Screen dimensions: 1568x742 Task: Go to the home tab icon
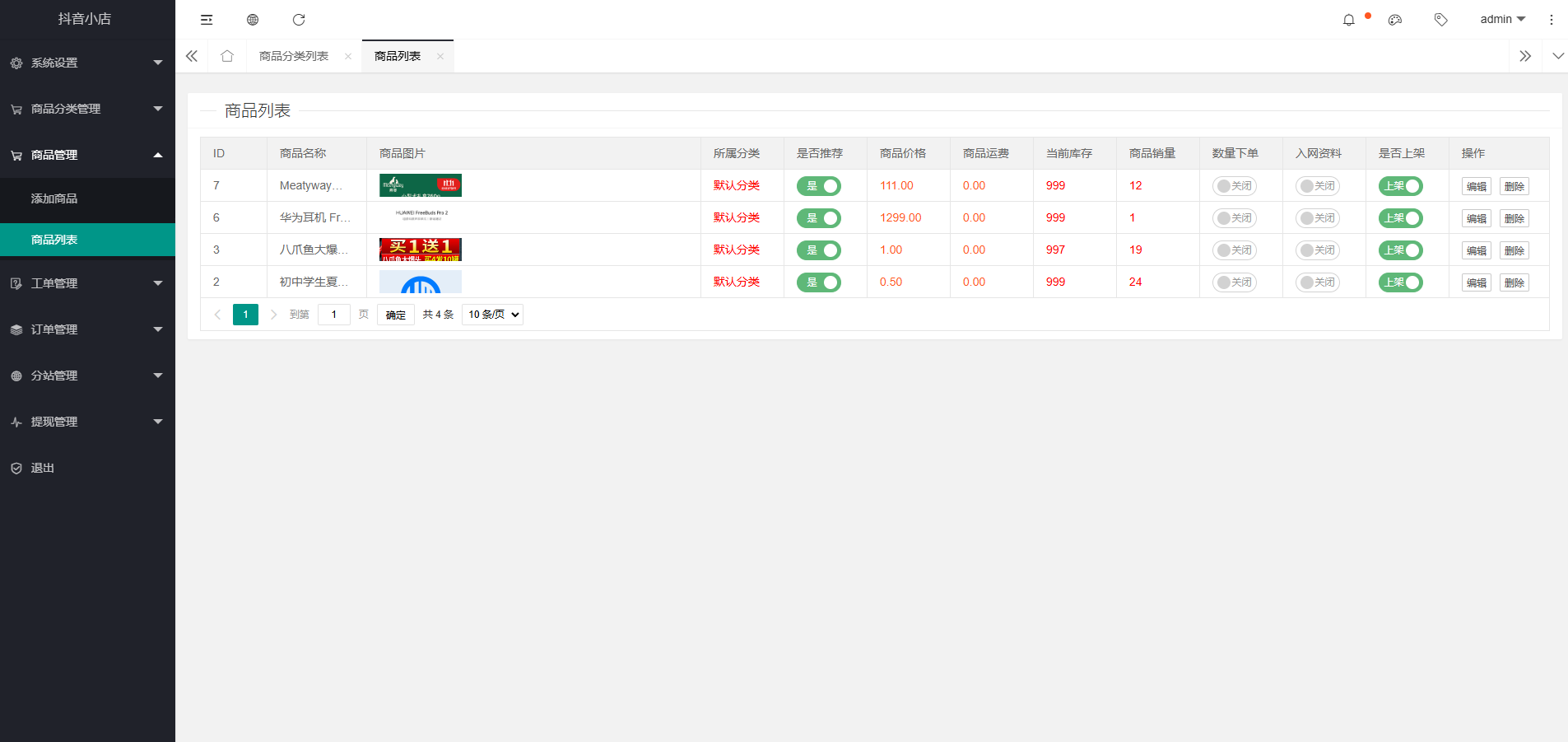click(x=227, y=56)
